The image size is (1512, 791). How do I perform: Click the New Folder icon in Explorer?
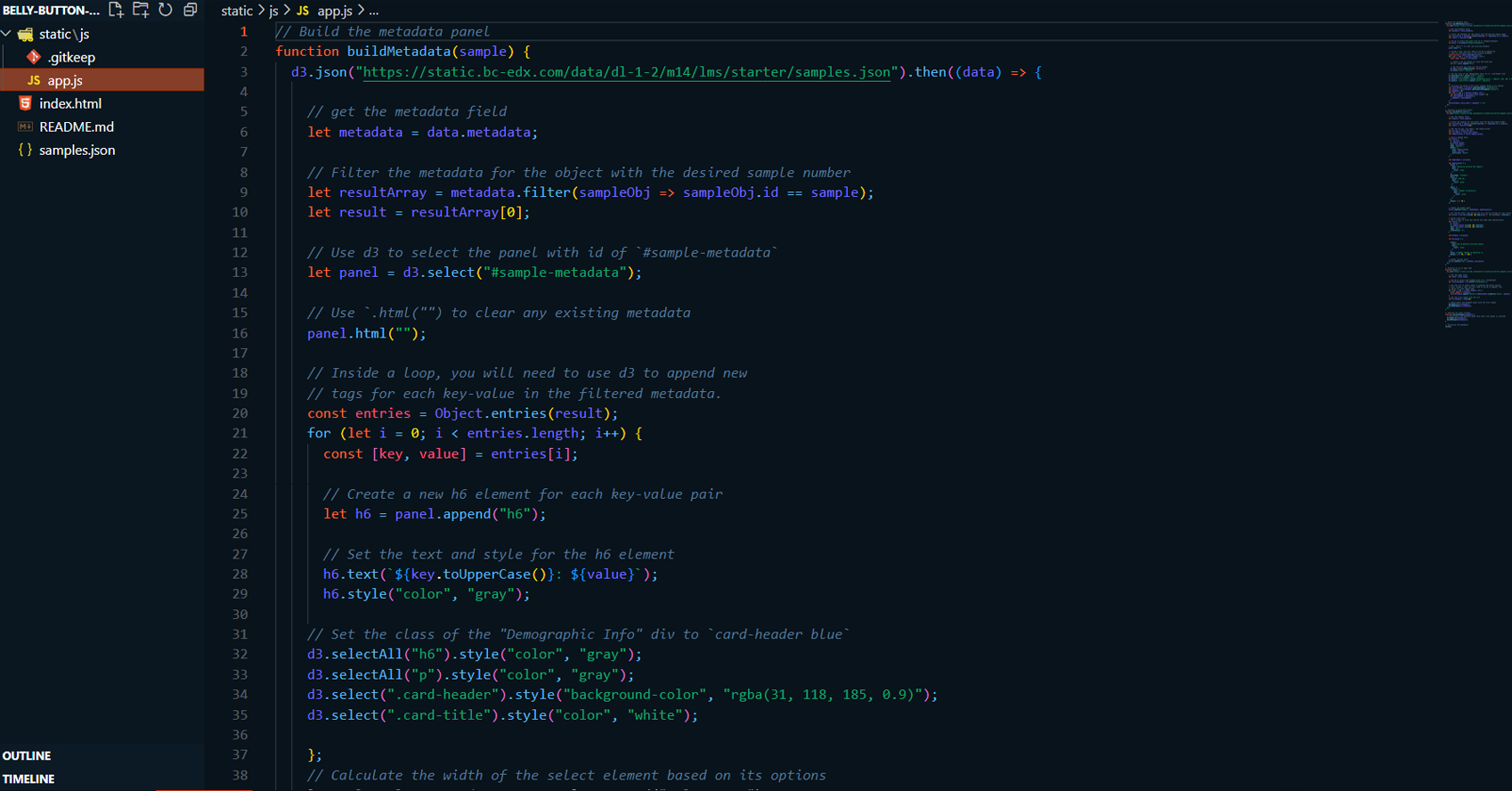[141, 10]
